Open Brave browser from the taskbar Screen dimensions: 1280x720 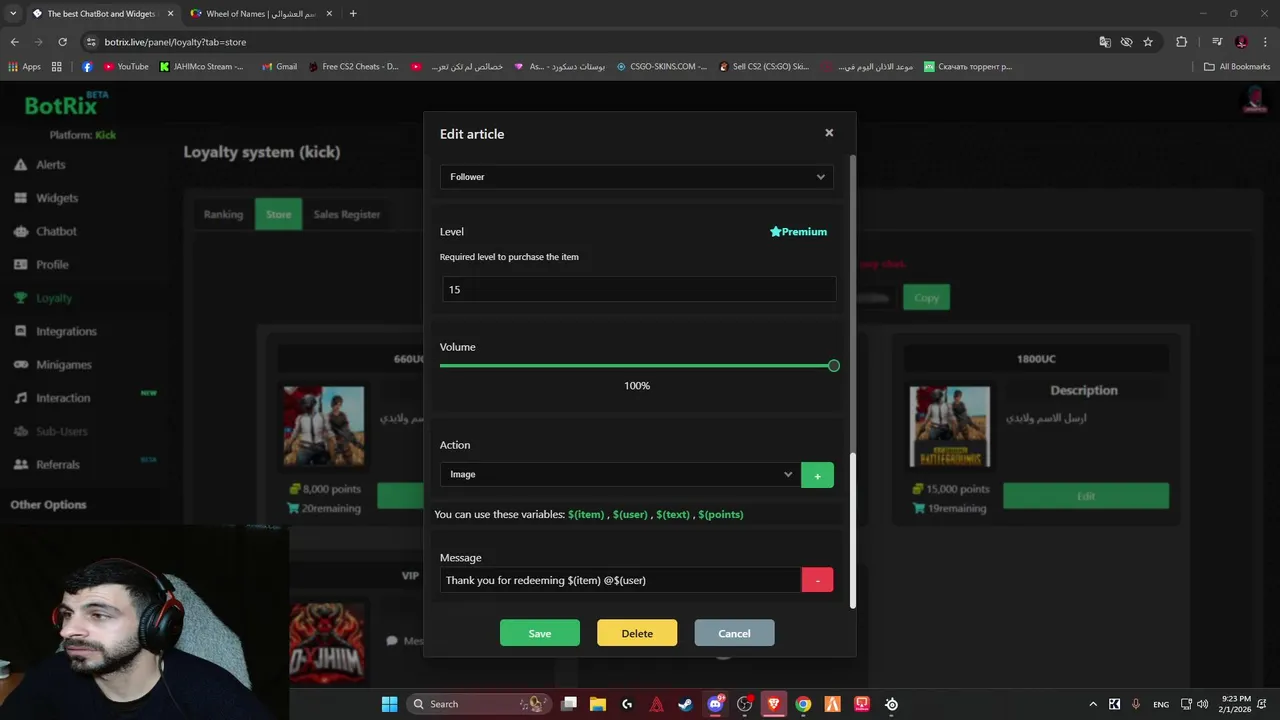773,704
